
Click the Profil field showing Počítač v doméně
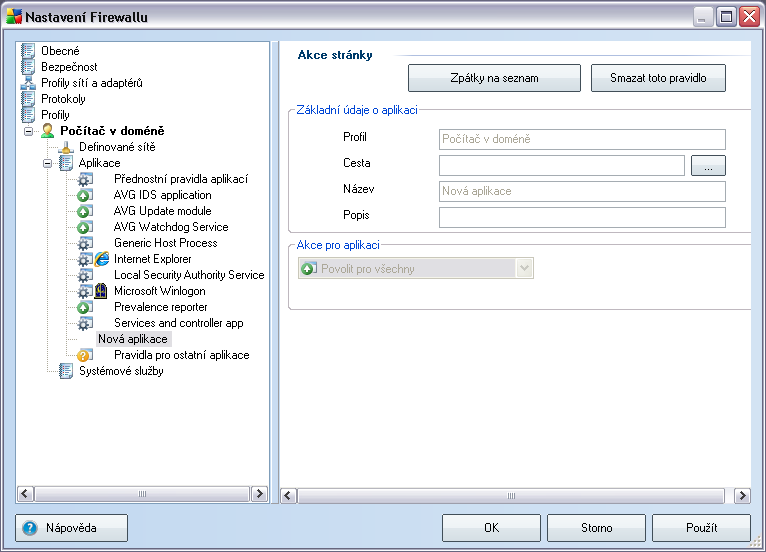[582, 140]
